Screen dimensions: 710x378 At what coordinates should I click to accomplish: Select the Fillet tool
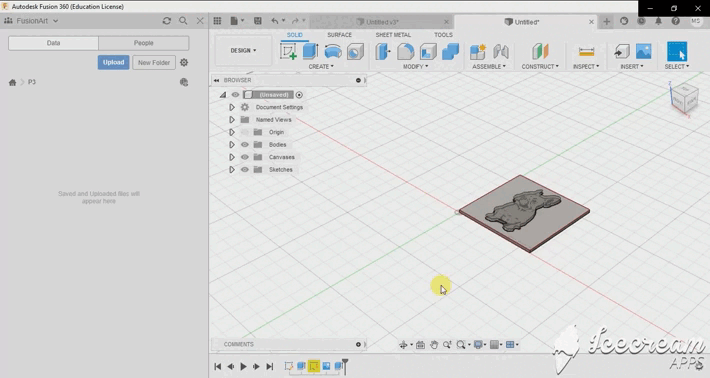405,52
